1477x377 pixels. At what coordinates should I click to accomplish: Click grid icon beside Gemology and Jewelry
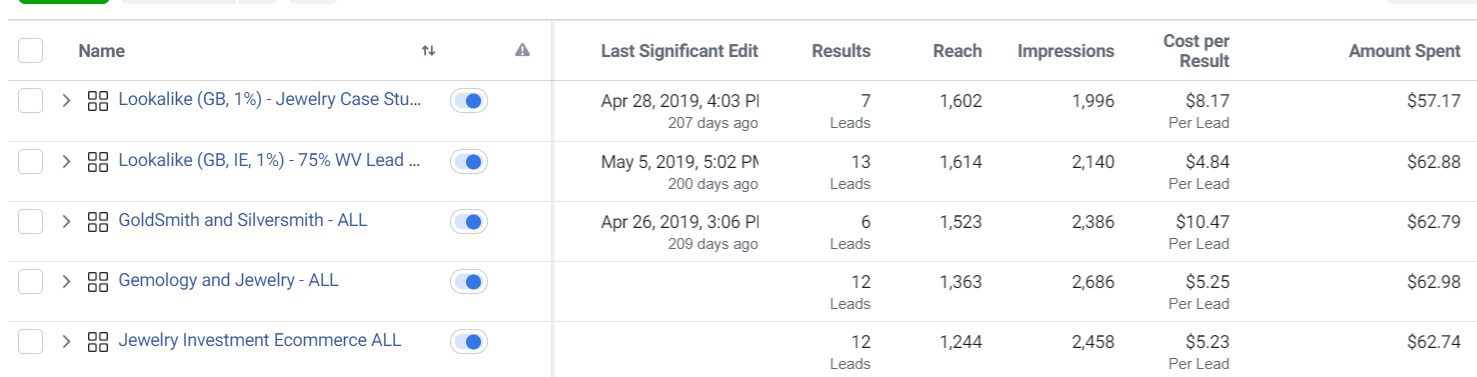(98, 282)
